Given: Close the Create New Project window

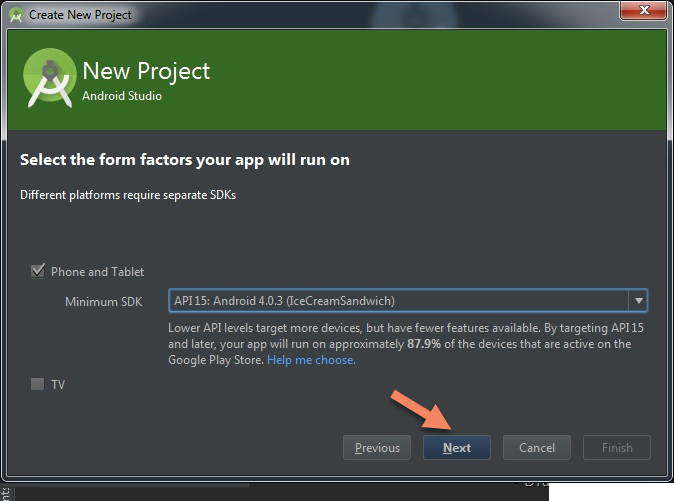Looking at the screenshot, I should click(x=644, y=13).
